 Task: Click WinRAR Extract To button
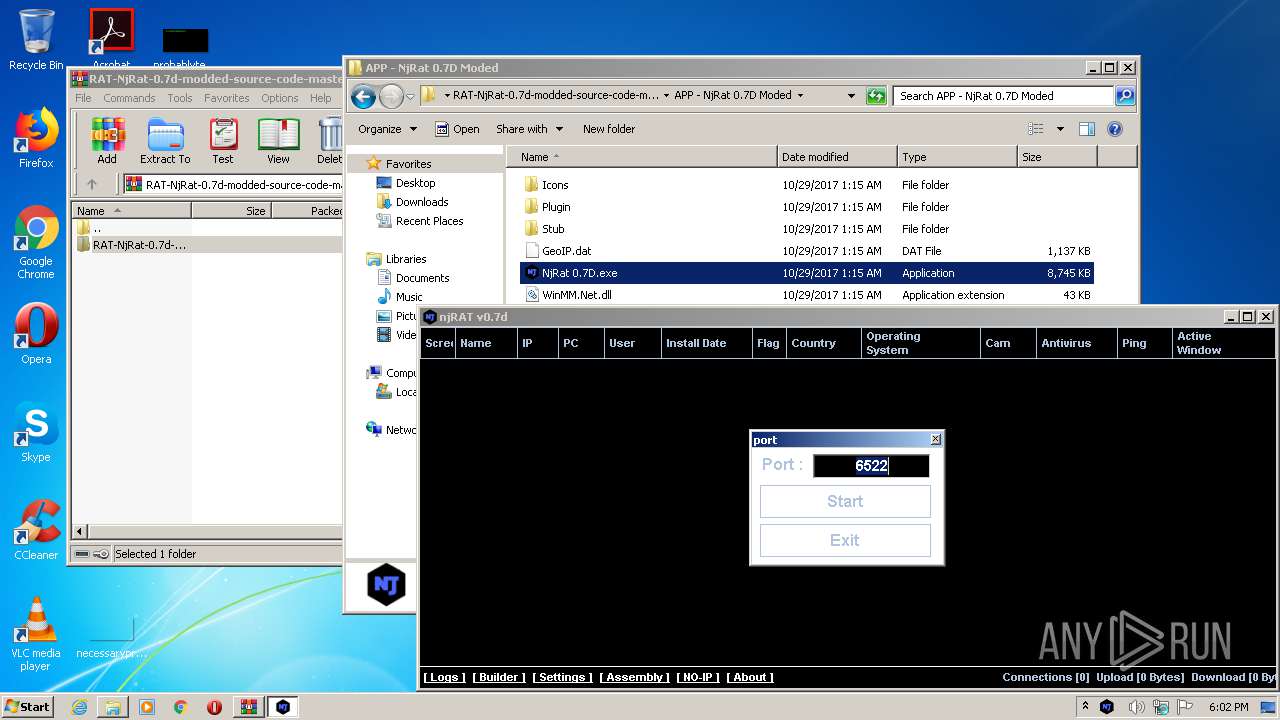click(x=165, y=141)
